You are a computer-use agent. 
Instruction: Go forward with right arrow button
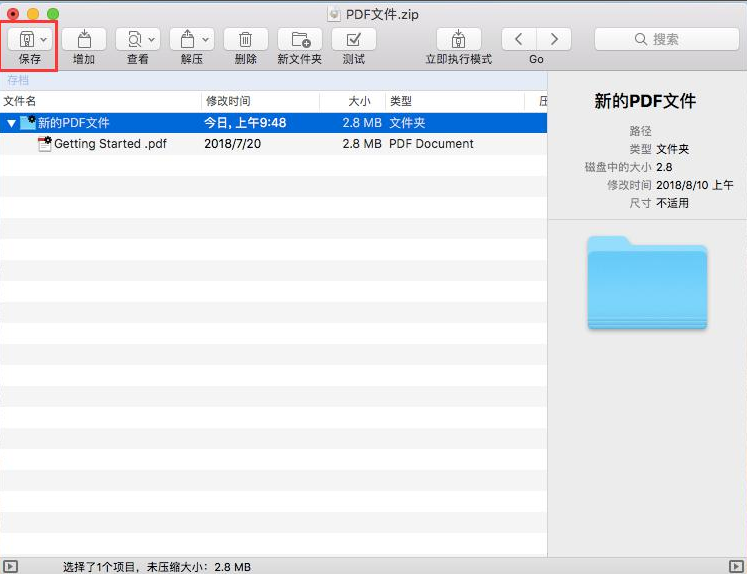pyautogui.click(x=554, y=39)
